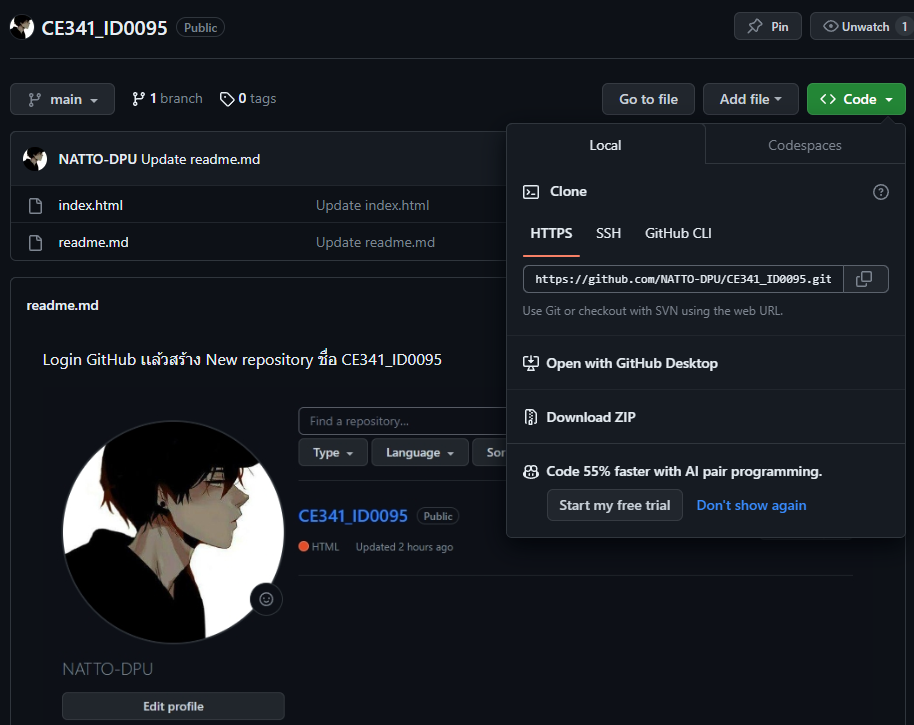Click the Download ZIP icon
Image resolution: width=914 pixels, height=725 pixels.
pos(530,417)
